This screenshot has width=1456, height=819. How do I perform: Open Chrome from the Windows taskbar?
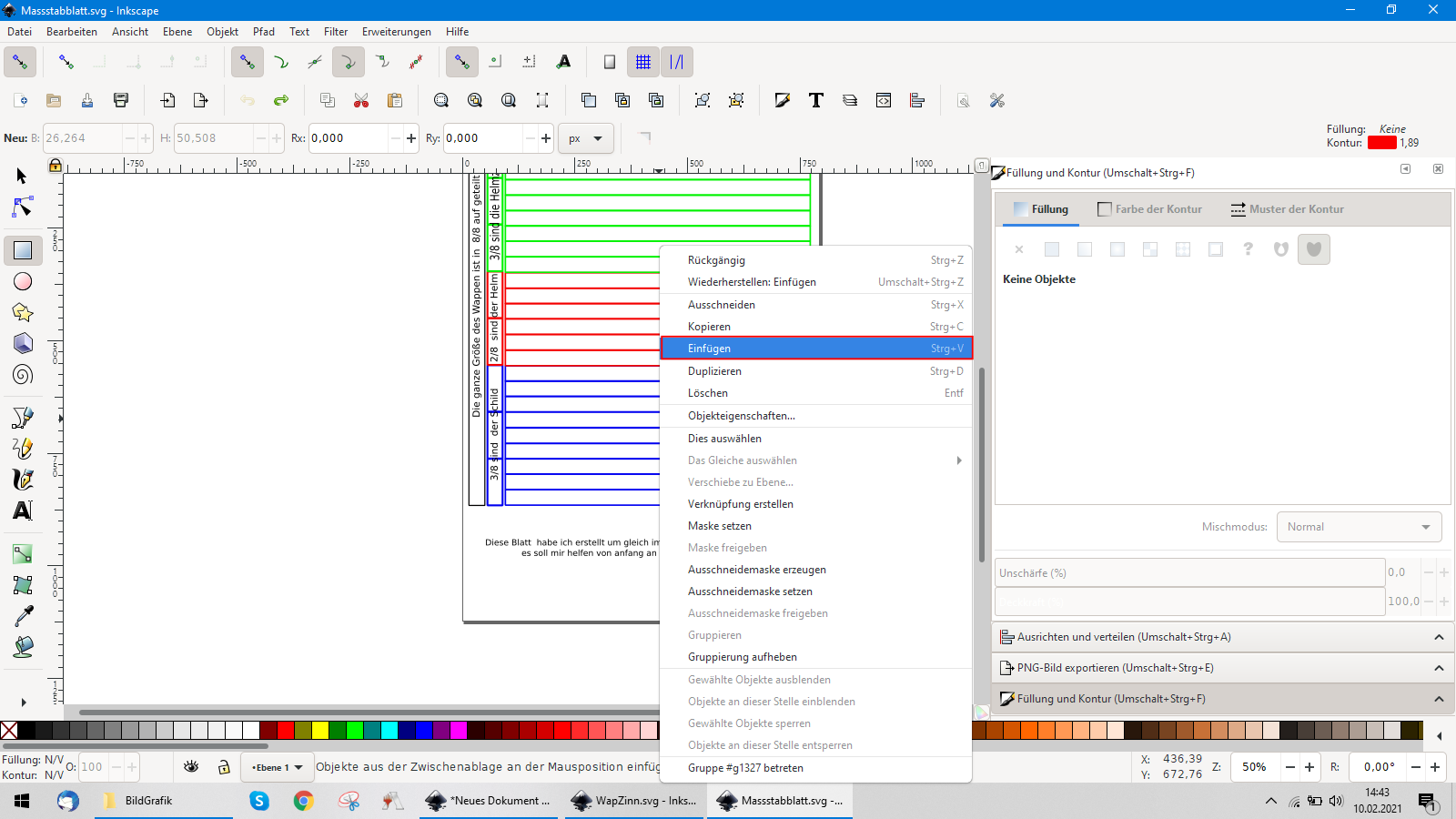click(x=304, y=801)
